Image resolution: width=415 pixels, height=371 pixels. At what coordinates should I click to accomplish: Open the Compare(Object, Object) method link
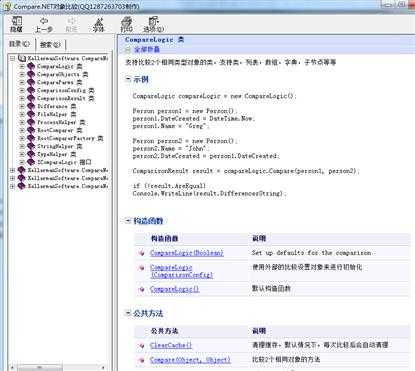(x=190, y=360)
